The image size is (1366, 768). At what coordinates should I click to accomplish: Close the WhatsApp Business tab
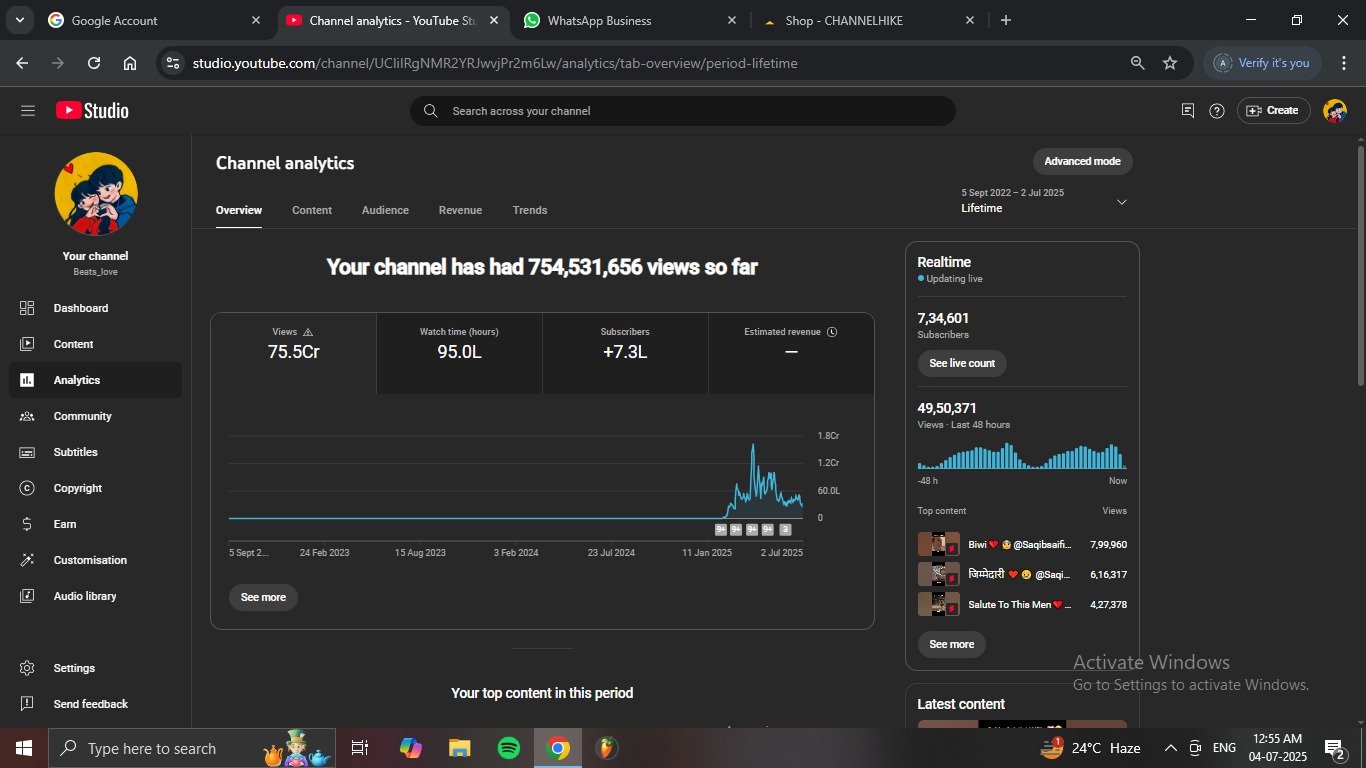732,20
